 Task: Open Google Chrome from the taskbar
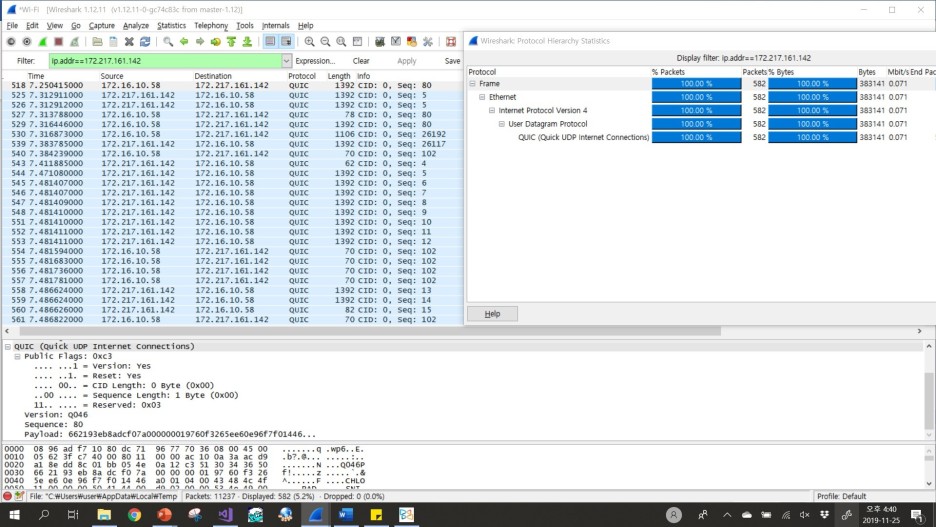pos(134,514)
